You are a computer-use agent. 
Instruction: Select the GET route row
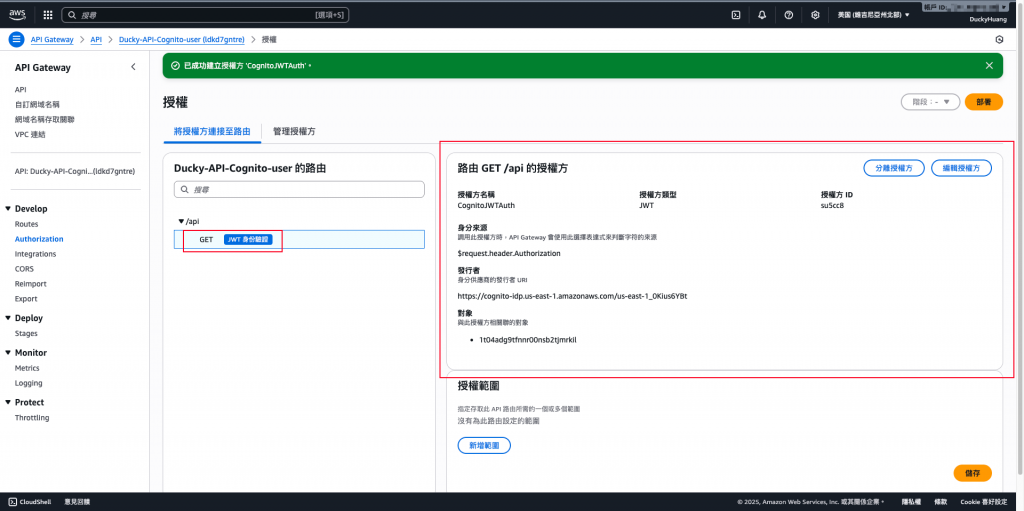(x=299, y=239)
